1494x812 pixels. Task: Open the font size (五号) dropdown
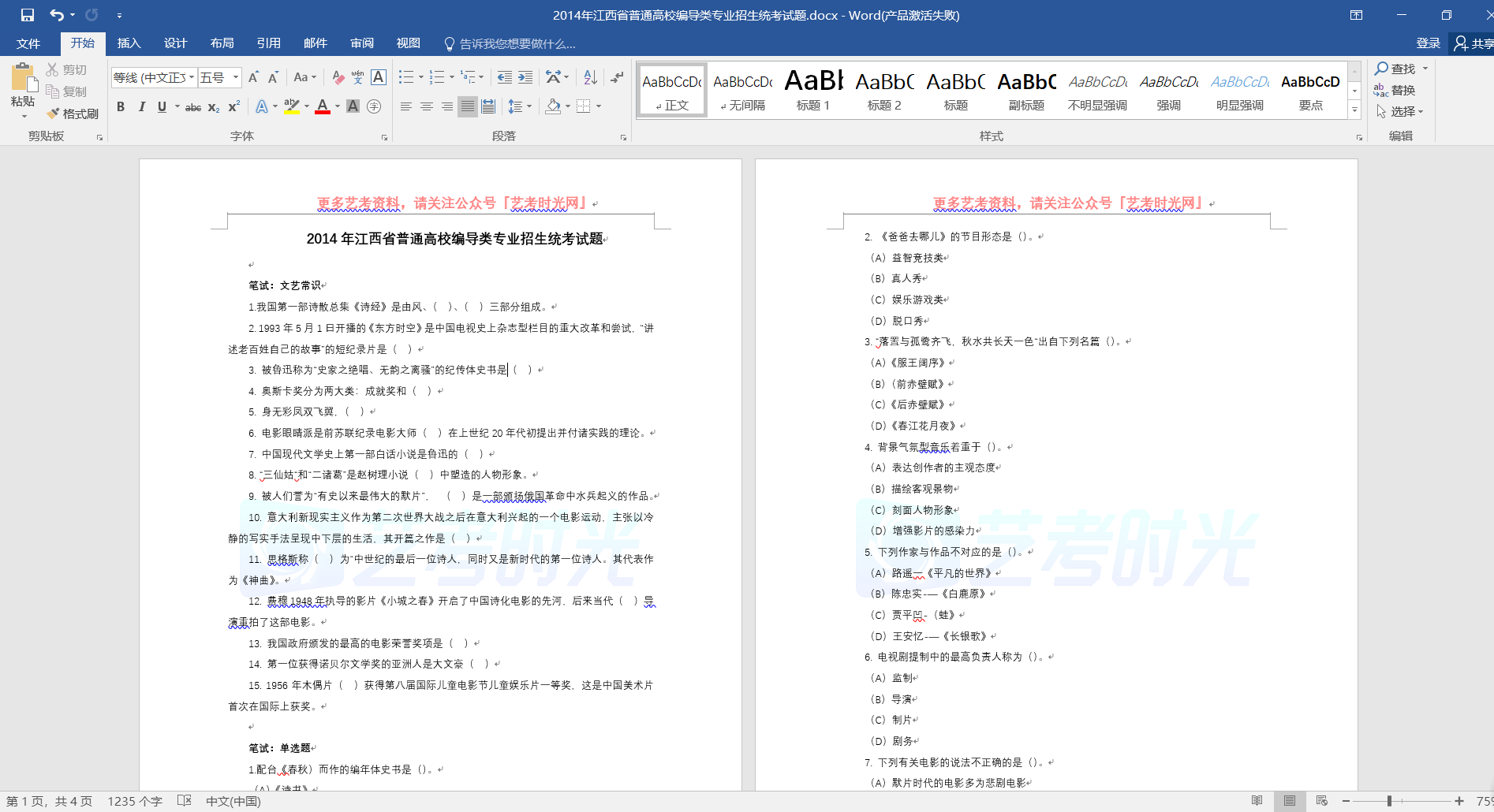tap(235, 77)
